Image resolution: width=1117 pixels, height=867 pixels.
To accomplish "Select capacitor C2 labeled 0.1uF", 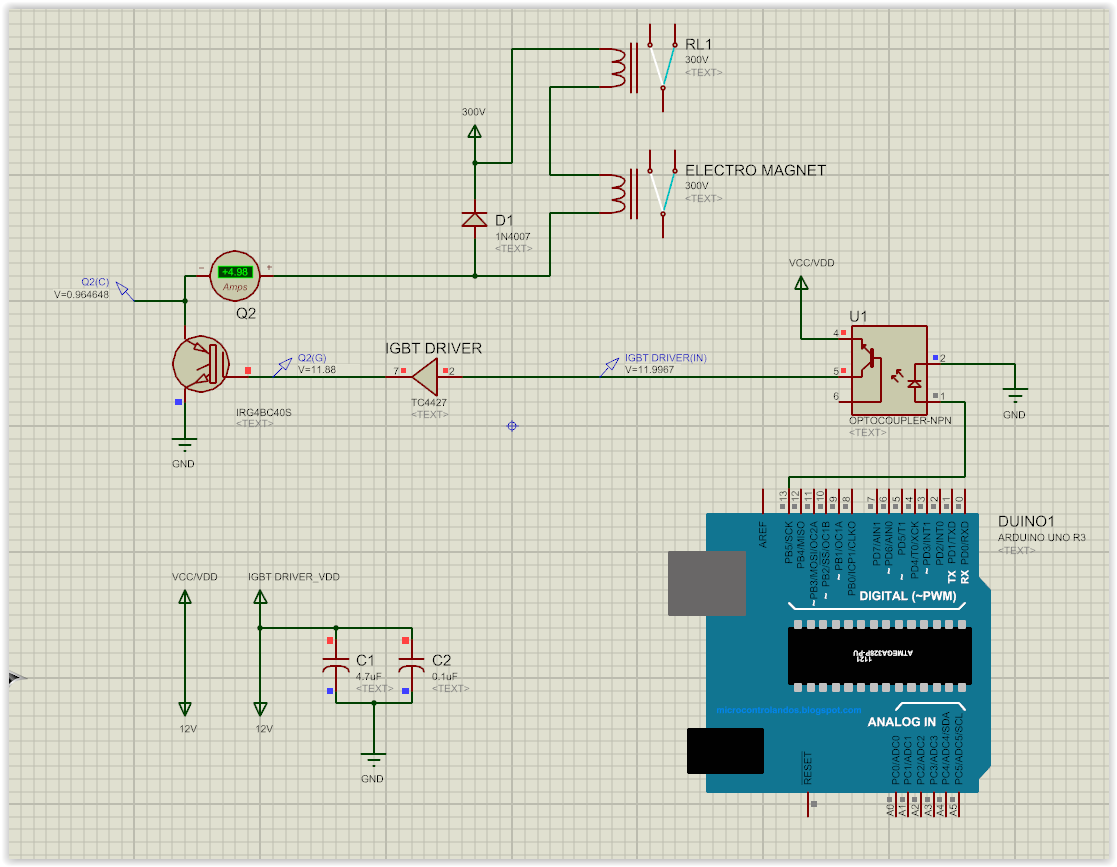I will pos(412,664).
